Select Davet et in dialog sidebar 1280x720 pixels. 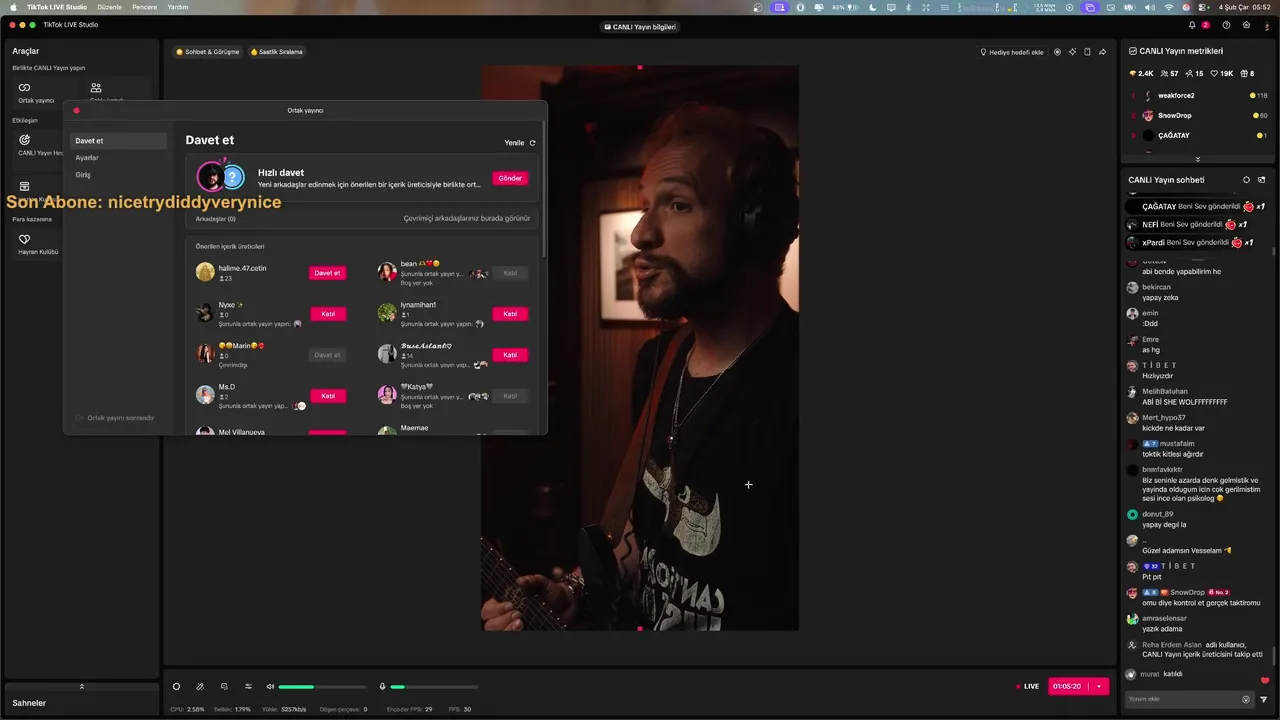[x=118, y=141]
